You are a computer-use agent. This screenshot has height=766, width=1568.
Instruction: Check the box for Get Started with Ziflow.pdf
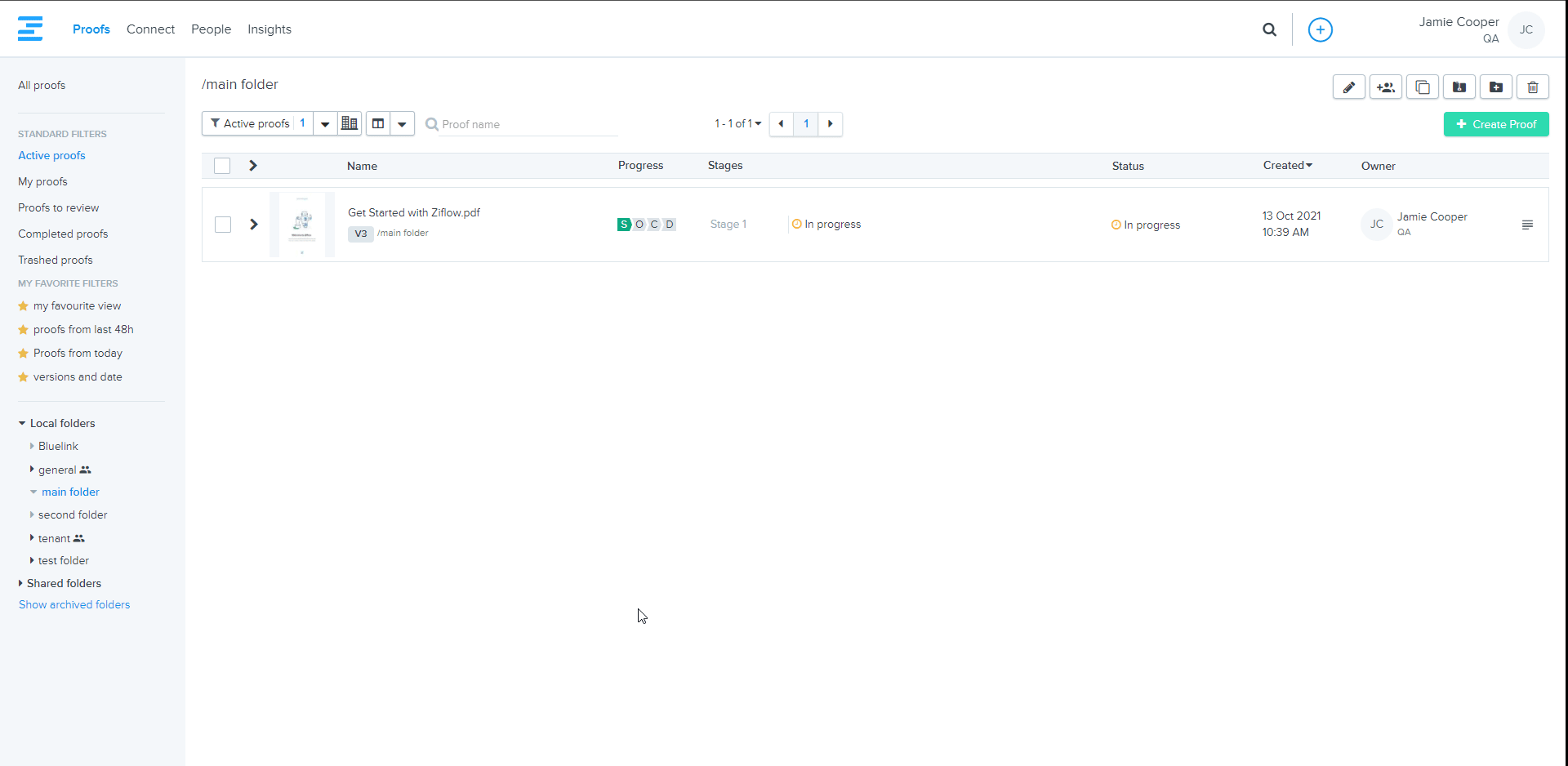pos(223,225)
